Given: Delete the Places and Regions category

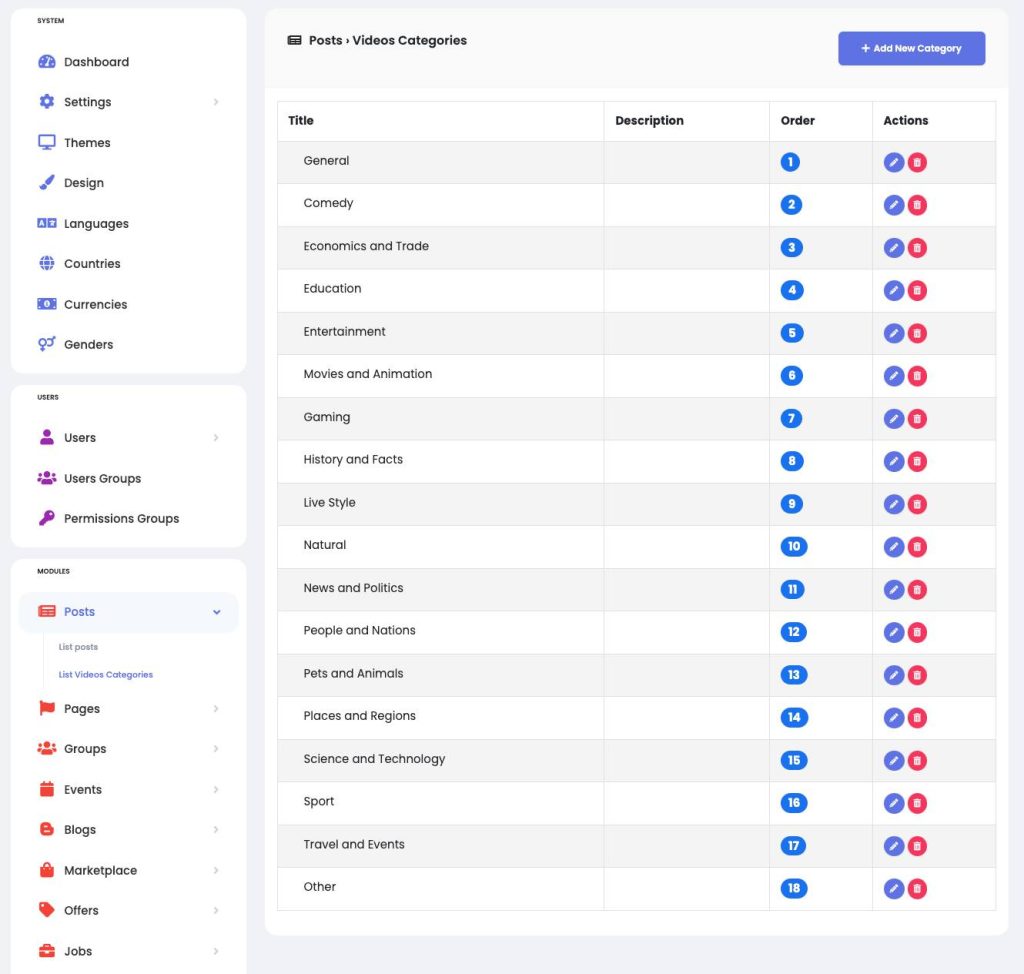Looking at the screenshot, I should (917, 718).
